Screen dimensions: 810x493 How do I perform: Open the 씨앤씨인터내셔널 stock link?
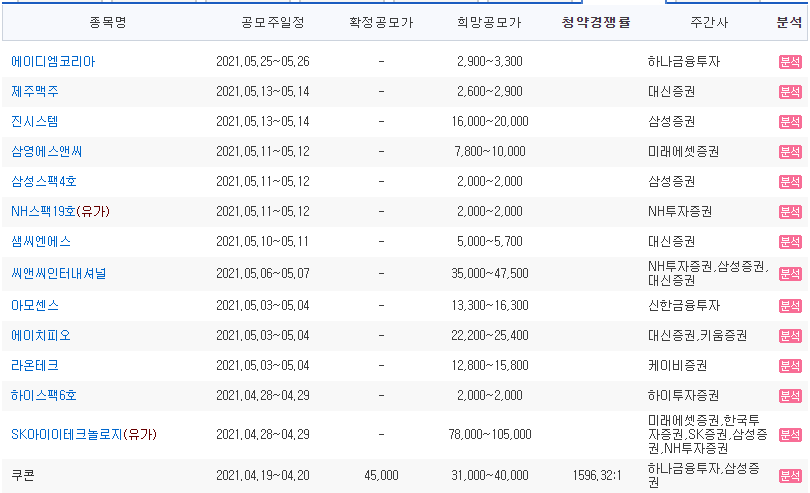(58, 273)
